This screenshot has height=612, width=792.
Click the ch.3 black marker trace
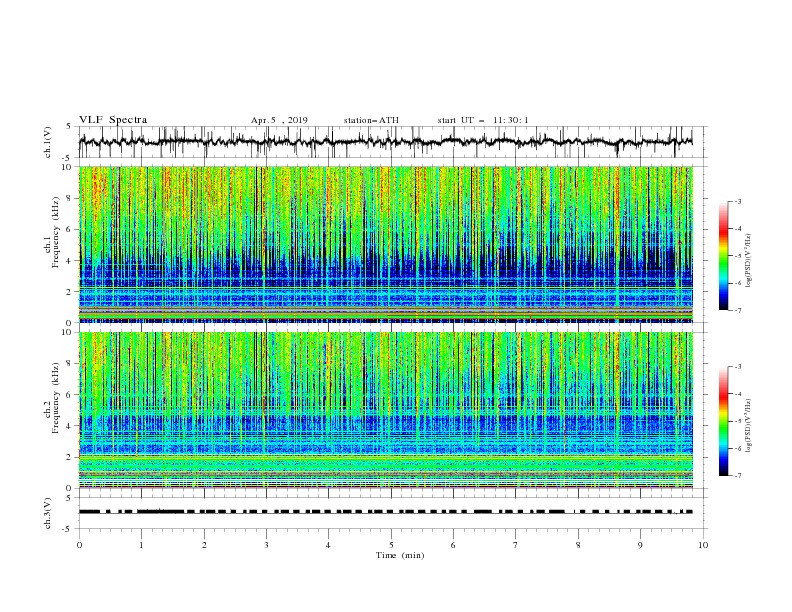pos(385,512)
